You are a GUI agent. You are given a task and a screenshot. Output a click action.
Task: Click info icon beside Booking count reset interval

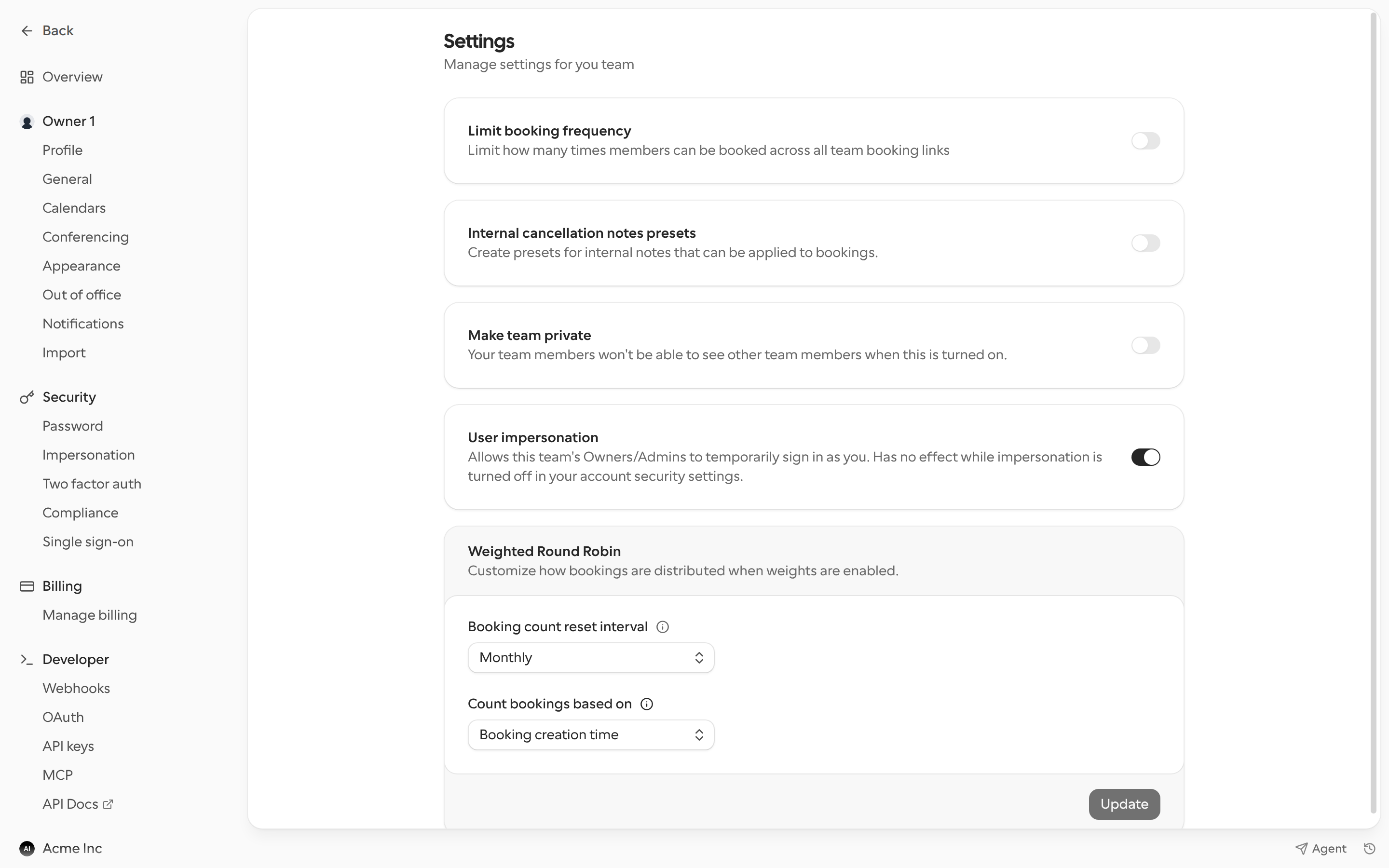point(662,627)
